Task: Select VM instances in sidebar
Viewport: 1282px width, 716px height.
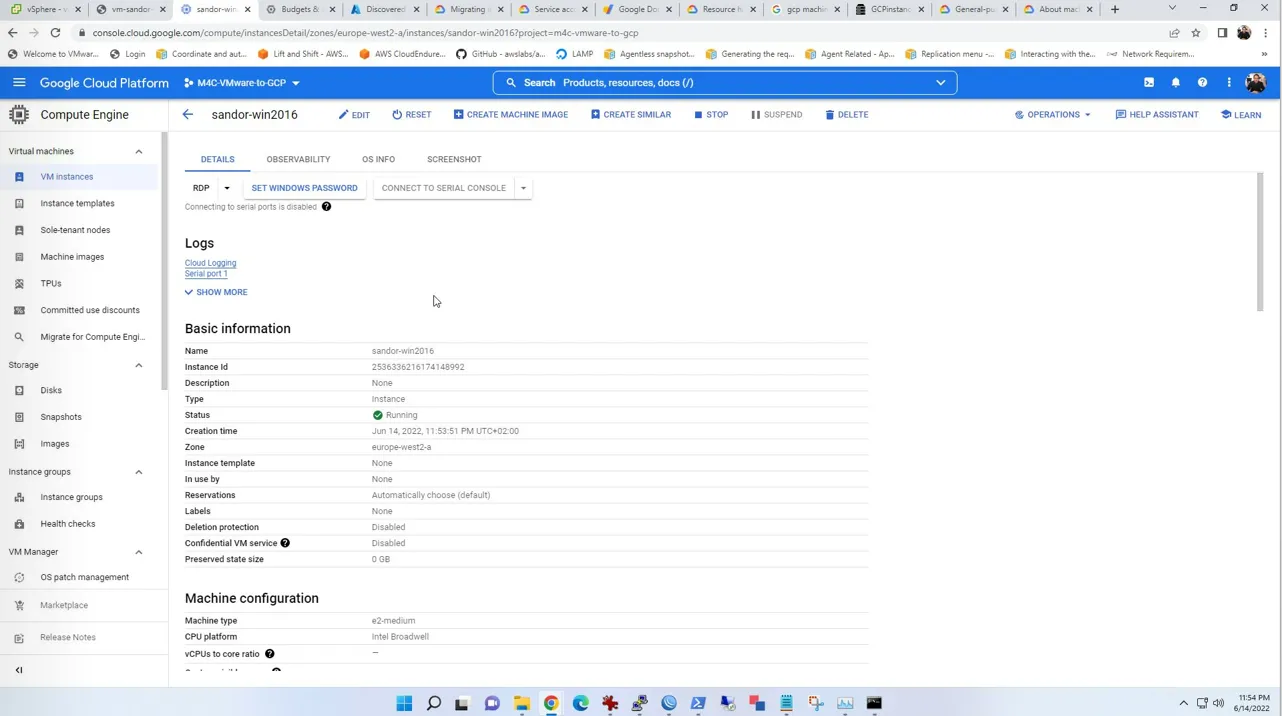Action: point(78,177)
